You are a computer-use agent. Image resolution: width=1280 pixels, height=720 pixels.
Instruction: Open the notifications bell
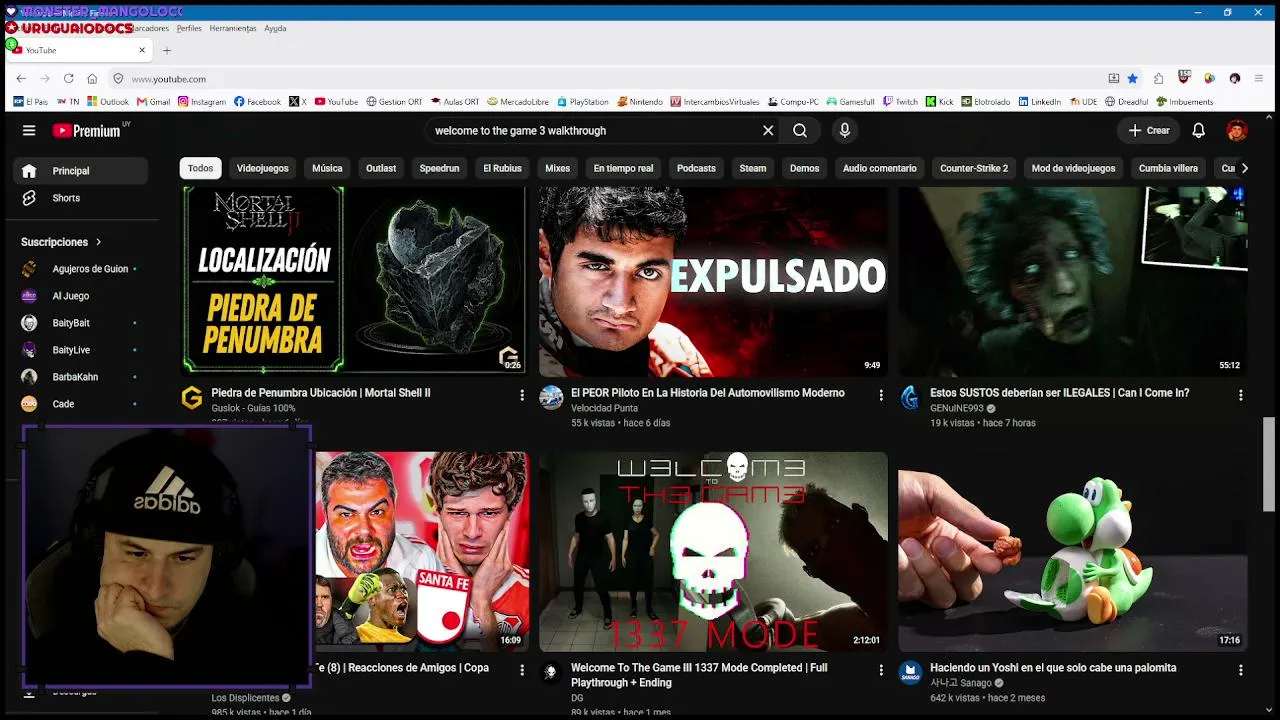click(1198, 130)
